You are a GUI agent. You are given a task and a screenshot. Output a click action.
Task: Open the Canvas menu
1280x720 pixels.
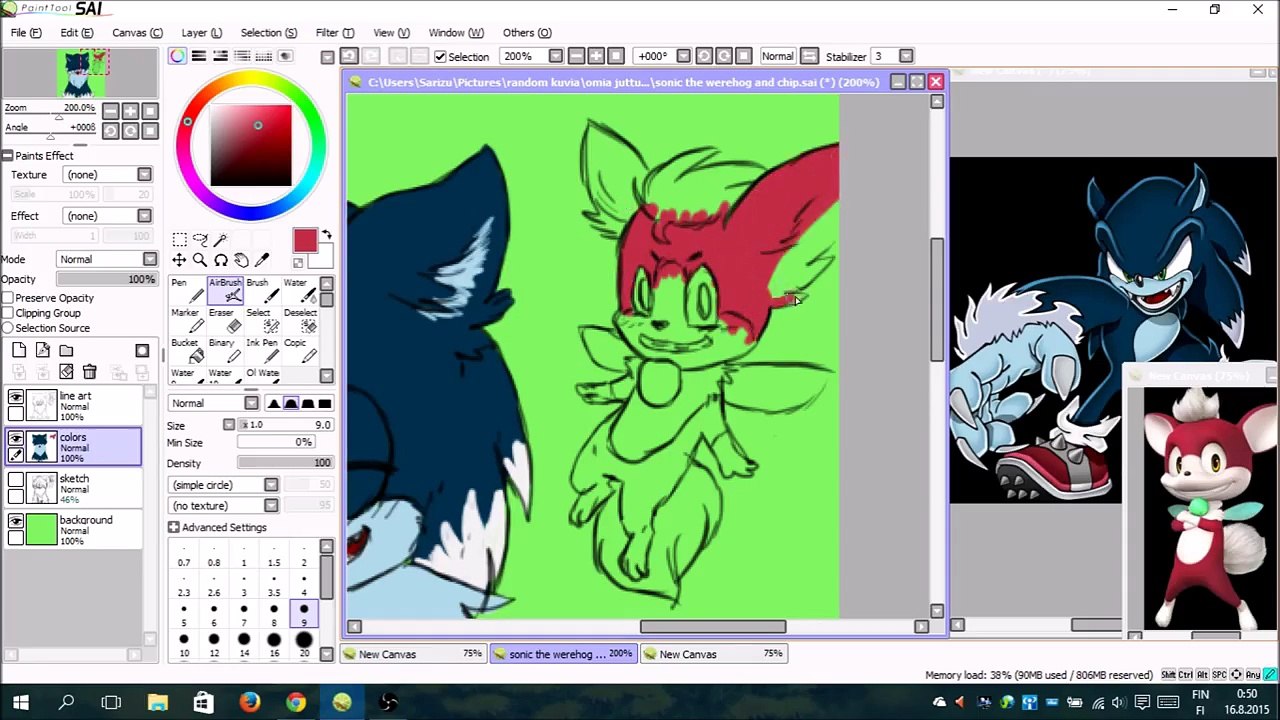[137, 33]
